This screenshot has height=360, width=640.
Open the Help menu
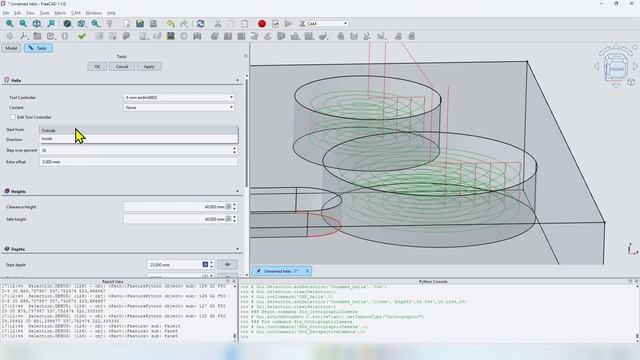(111, 13)
